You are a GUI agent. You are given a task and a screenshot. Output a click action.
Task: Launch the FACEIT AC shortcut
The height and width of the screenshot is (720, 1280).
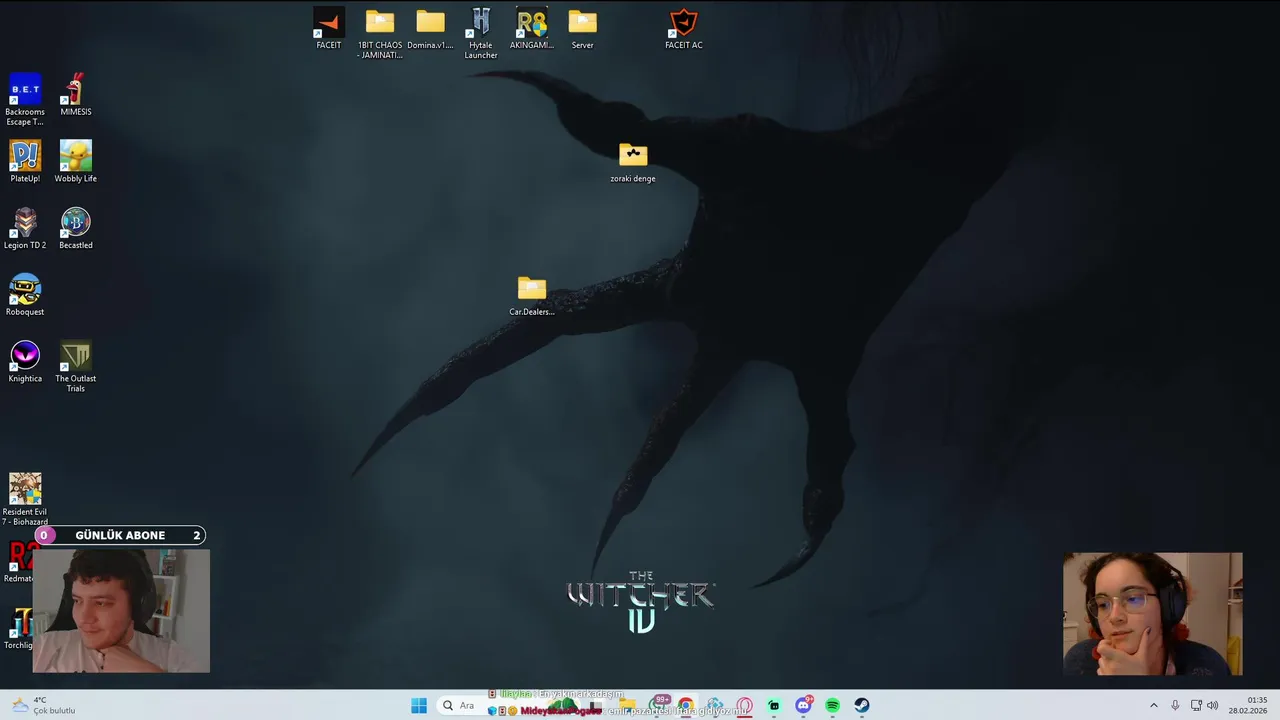(684, 28)
